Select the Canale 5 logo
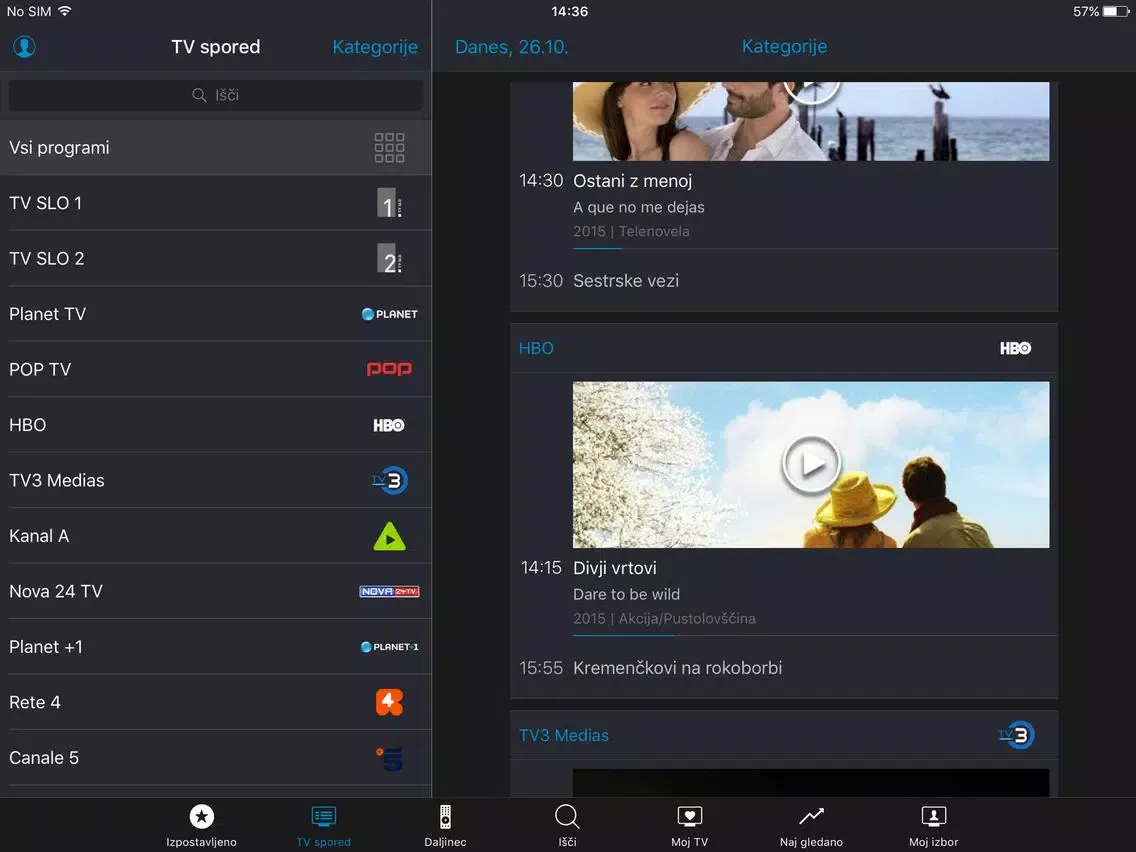Screen dimensions: 1136x852 (x=389, y=759)
